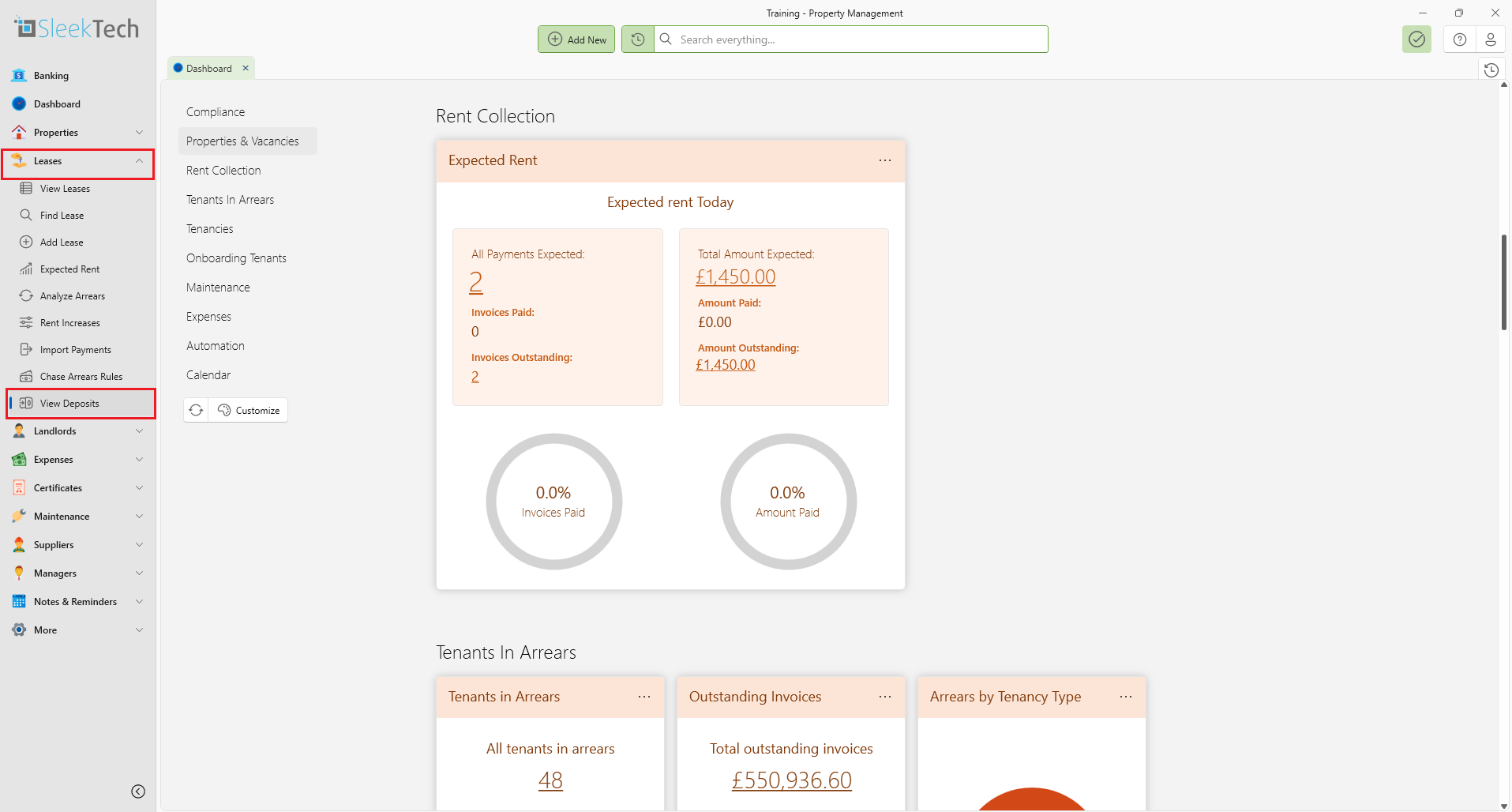Image resolution: width=1512 pixels, height=812 pixels.
Task: Click the vertical scrollbar thumb
Action: pos(1504,283)
